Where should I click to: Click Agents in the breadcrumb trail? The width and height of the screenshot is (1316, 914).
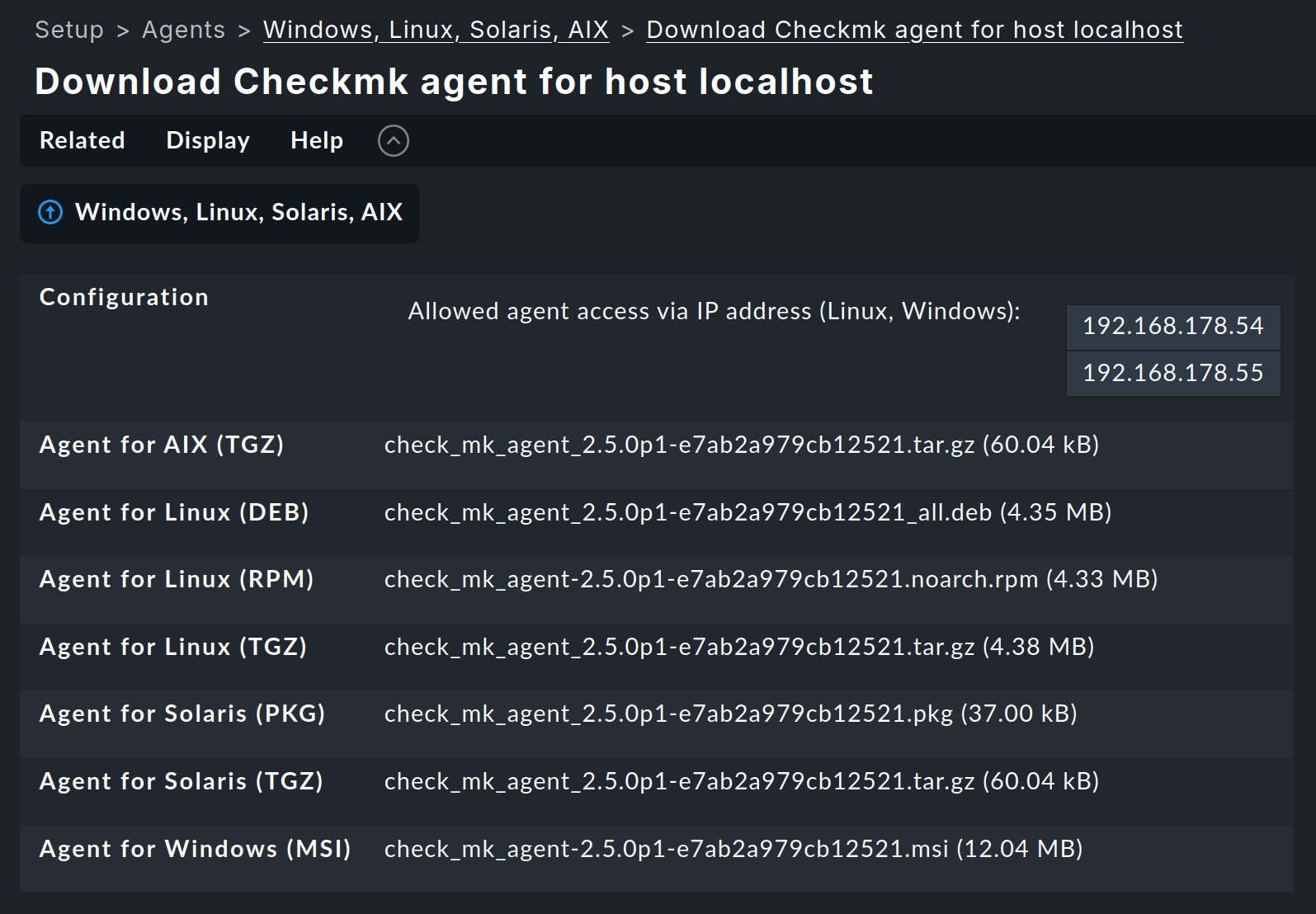pos(183,29)
